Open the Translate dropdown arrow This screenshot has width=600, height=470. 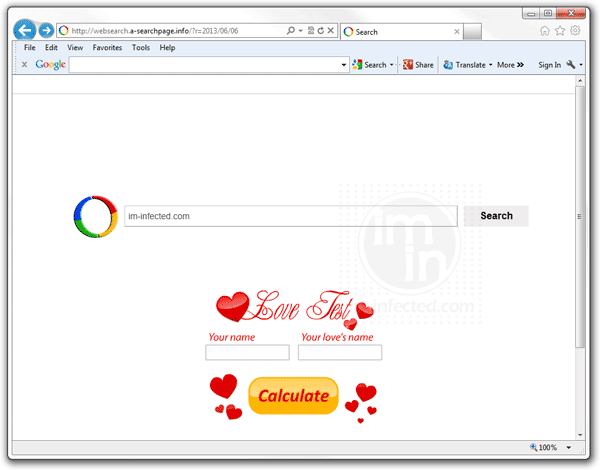tap(491, 65)
